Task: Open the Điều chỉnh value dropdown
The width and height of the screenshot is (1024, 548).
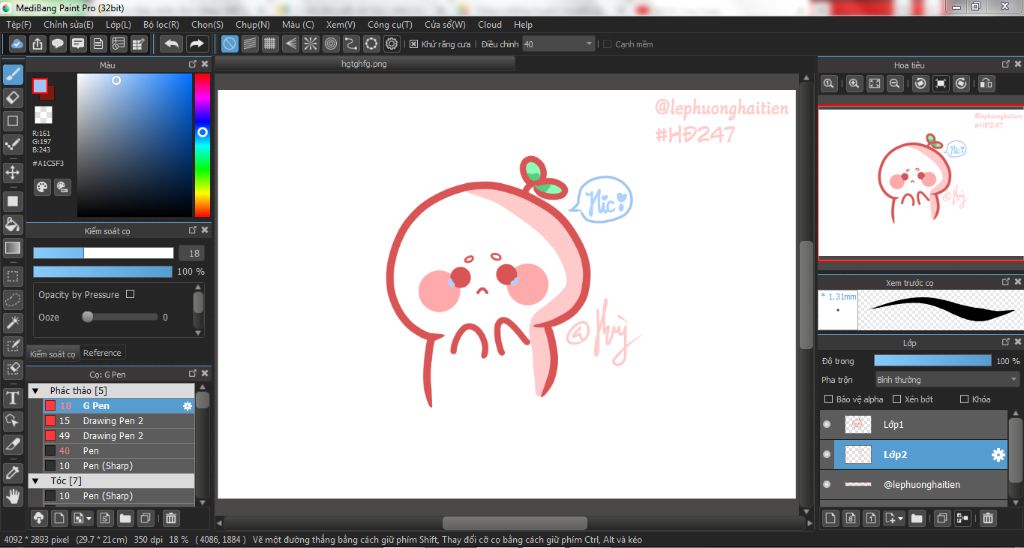Action: pos(588,44)
